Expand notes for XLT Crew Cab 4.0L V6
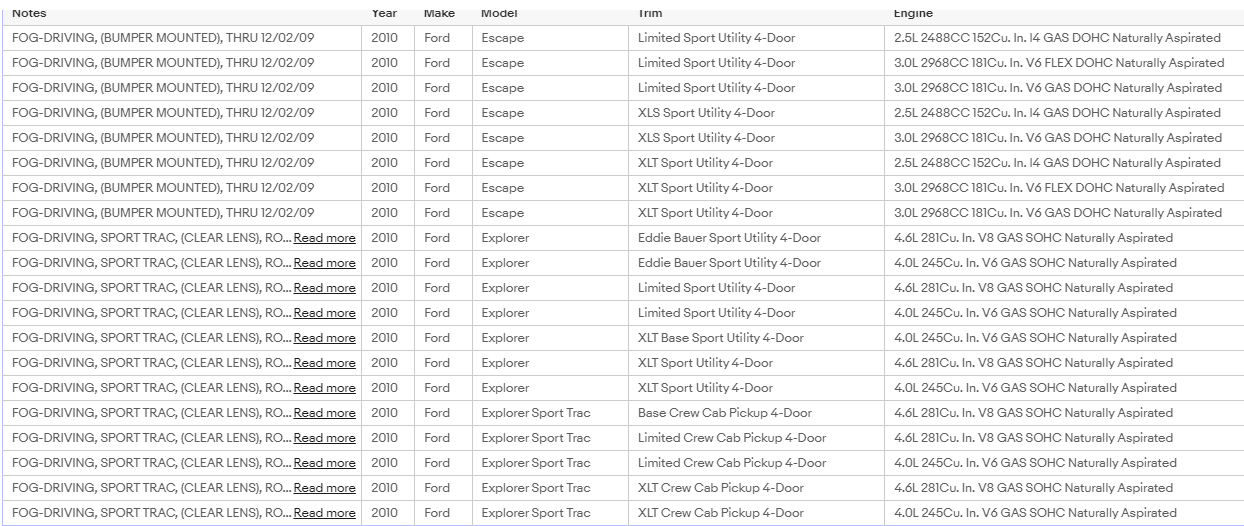The height and width of the screenshot is (526, 1244). tap(324, 513)
